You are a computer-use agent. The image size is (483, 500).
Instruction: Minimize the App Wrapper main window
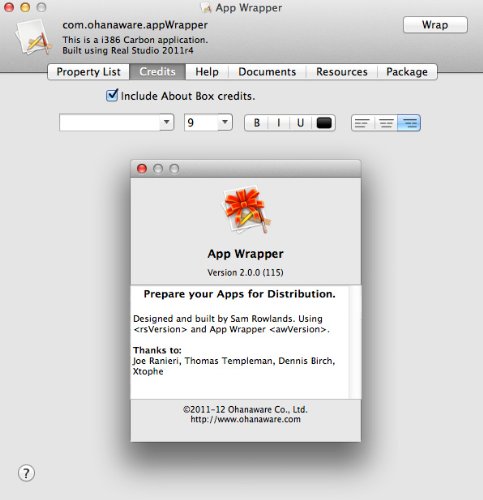pos(25,7)
